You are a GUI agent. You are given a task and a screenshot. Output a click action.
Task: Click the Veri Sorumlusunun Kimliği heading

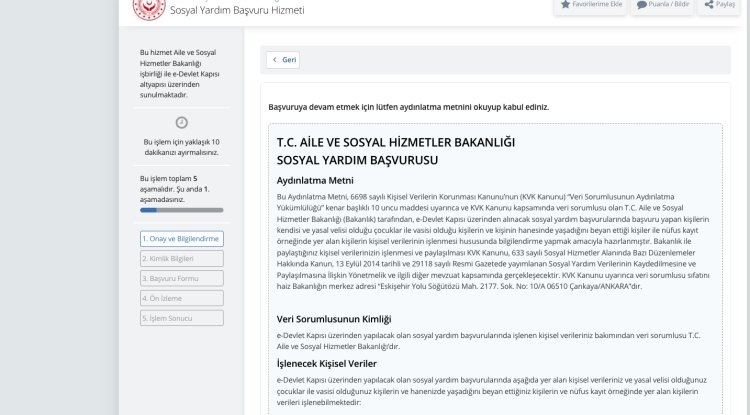click(x=334, y=319)
